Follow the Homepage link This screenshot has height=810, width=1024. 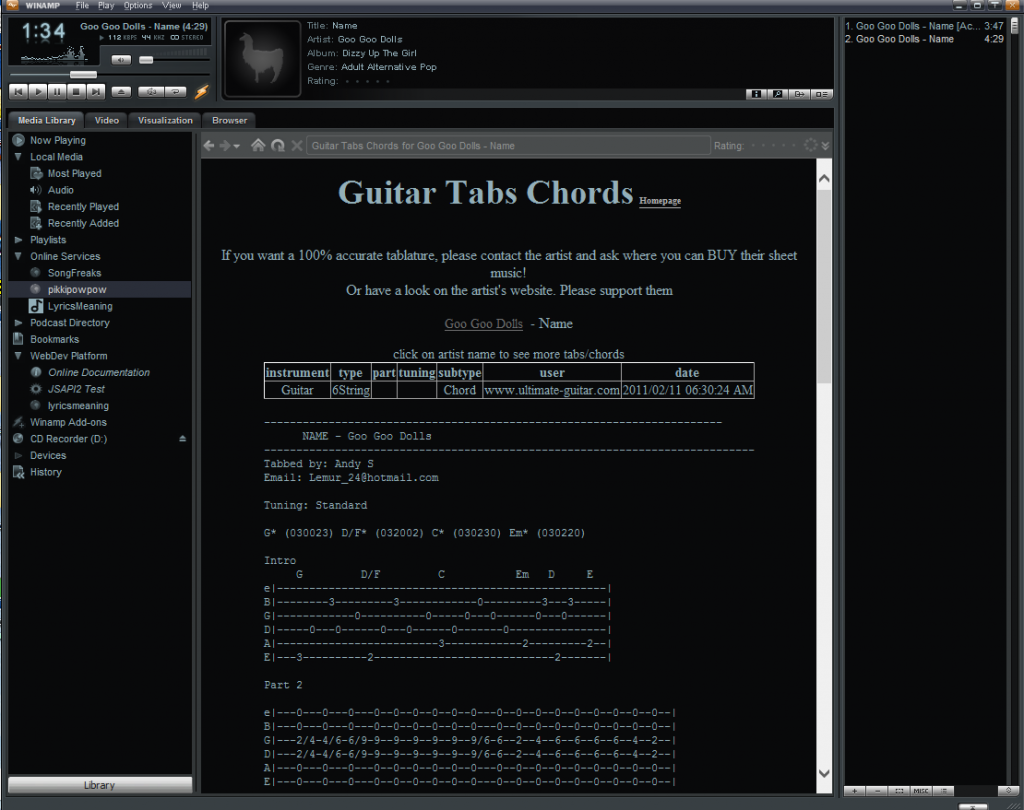point(660,201)
